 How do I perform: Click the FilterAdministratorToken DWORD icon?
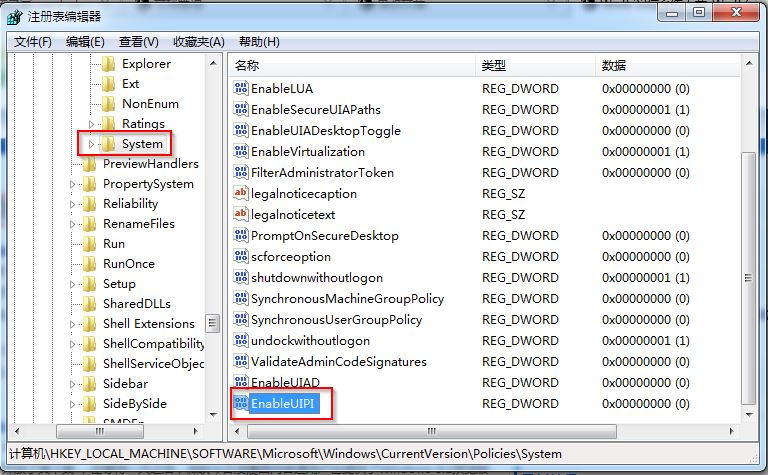tap(240, 172)
